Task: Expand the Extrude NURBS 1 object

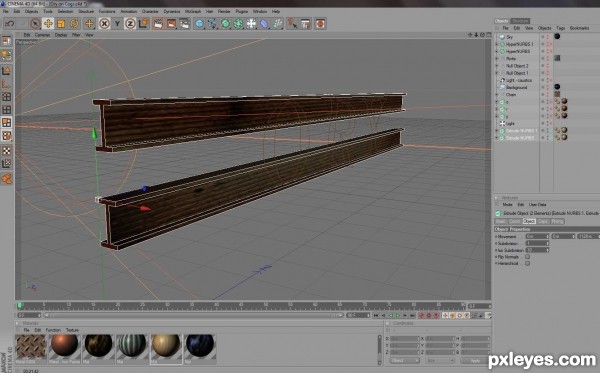Action: (497, 131)
